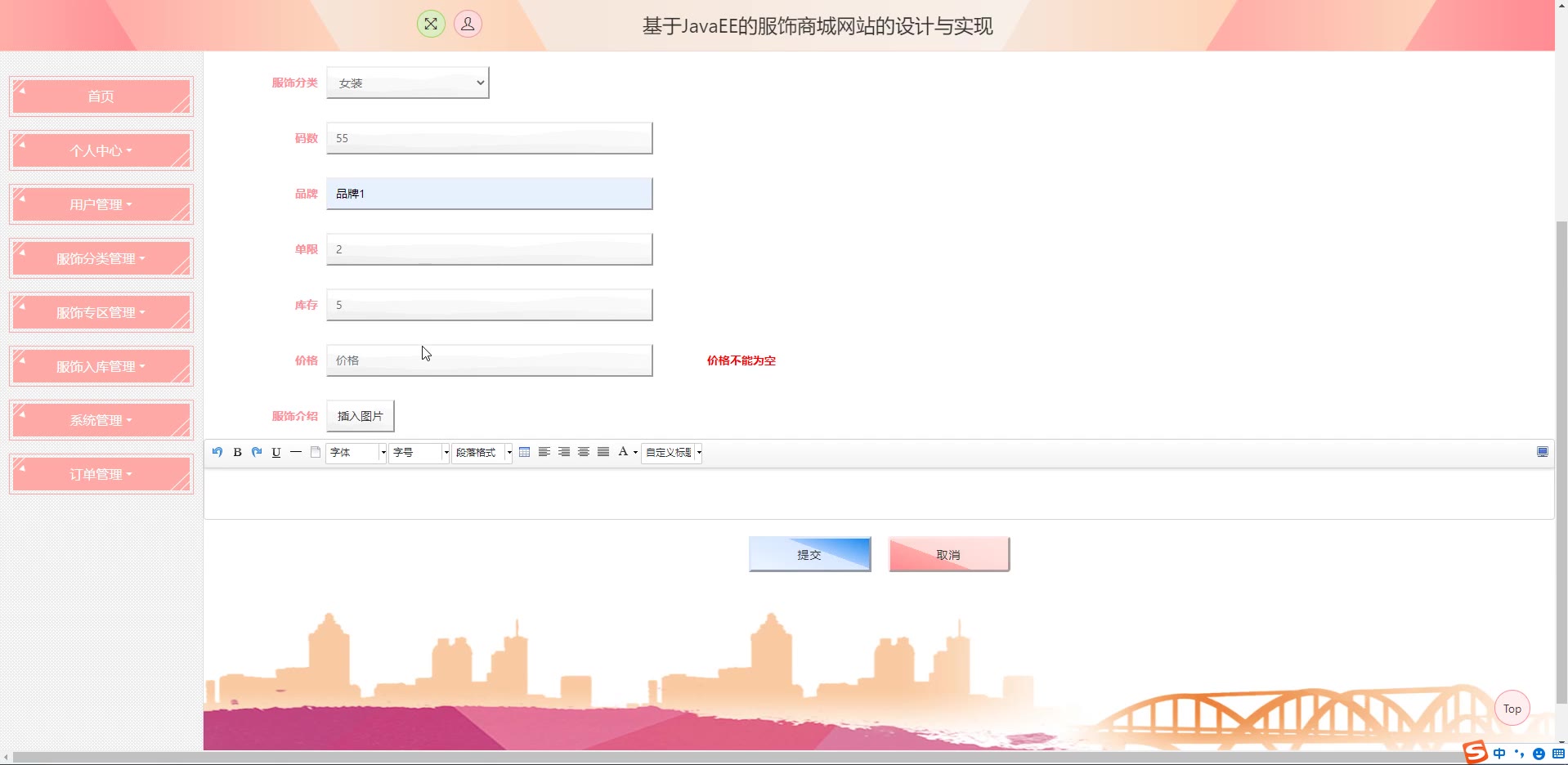Click the empty 价格 input field
The height and width of the screenshot is (765, 1568).
490,360
